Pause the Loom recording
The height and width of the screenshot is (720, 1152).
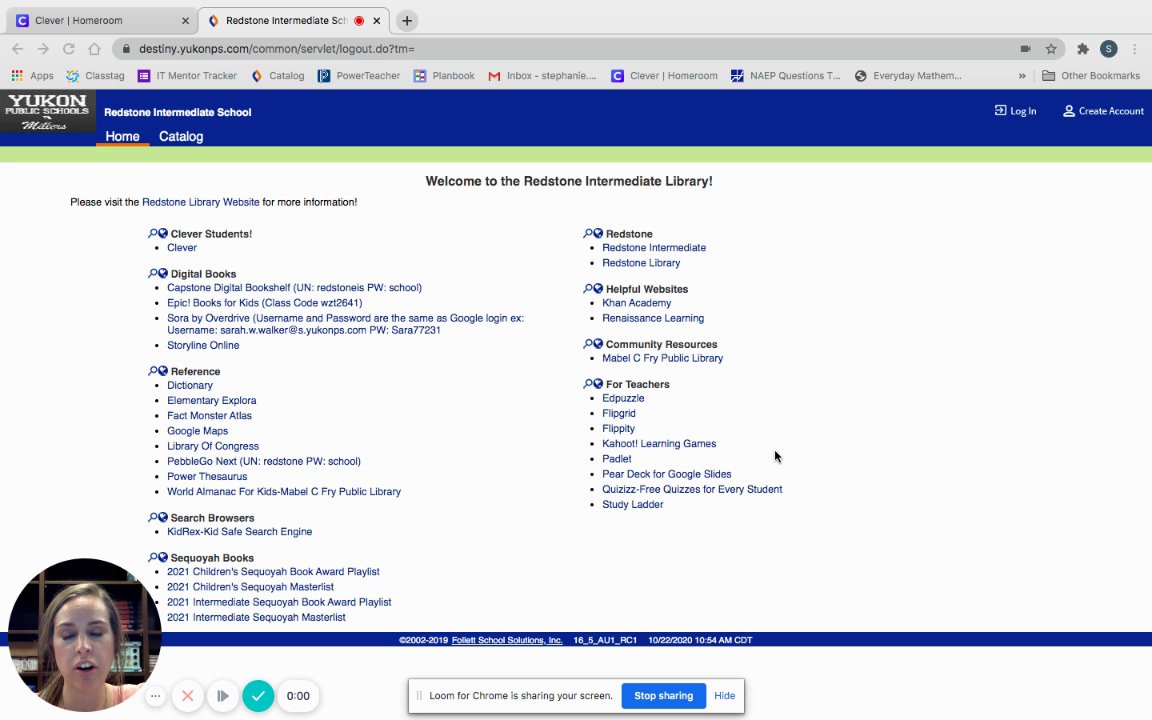click(x=223, y=696)
